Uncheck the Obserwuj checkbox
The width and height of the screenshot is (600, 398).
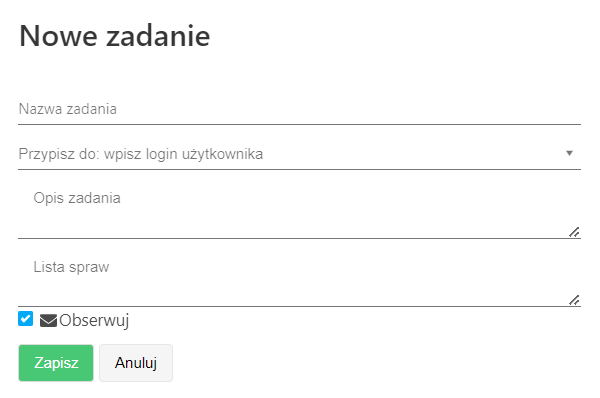coord(25,318)
